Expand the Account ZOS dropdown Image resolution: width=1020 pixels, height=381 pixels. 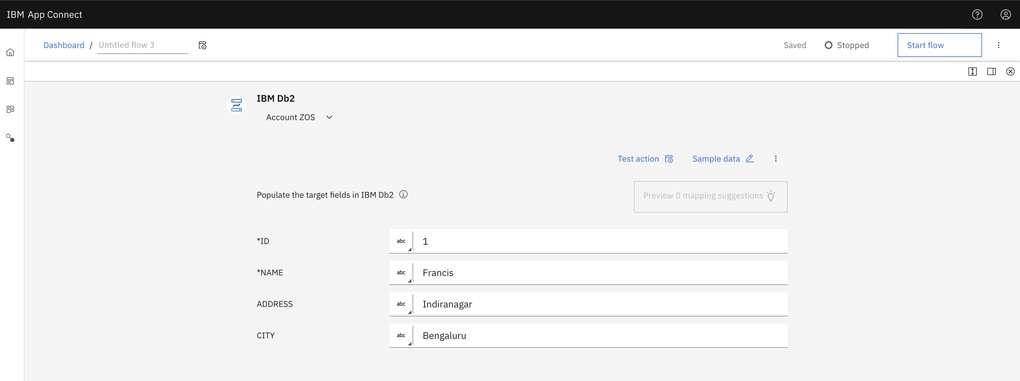[x=300, y=118]
